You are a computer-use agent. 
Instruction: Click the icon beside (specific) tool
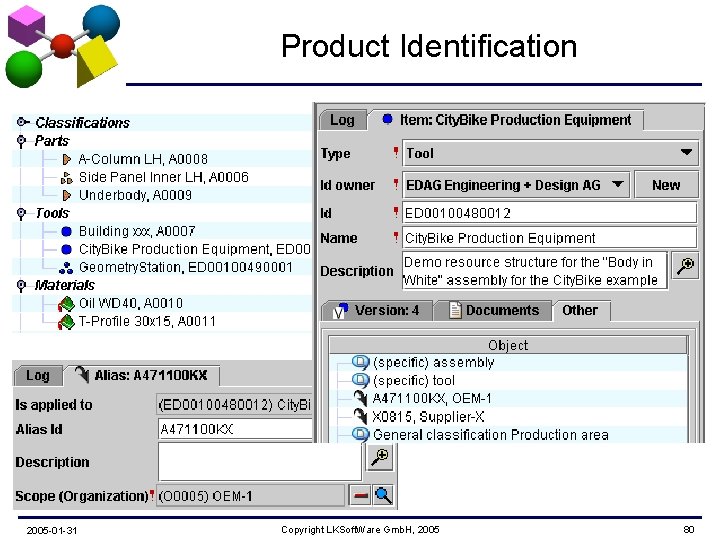(360, 380)
